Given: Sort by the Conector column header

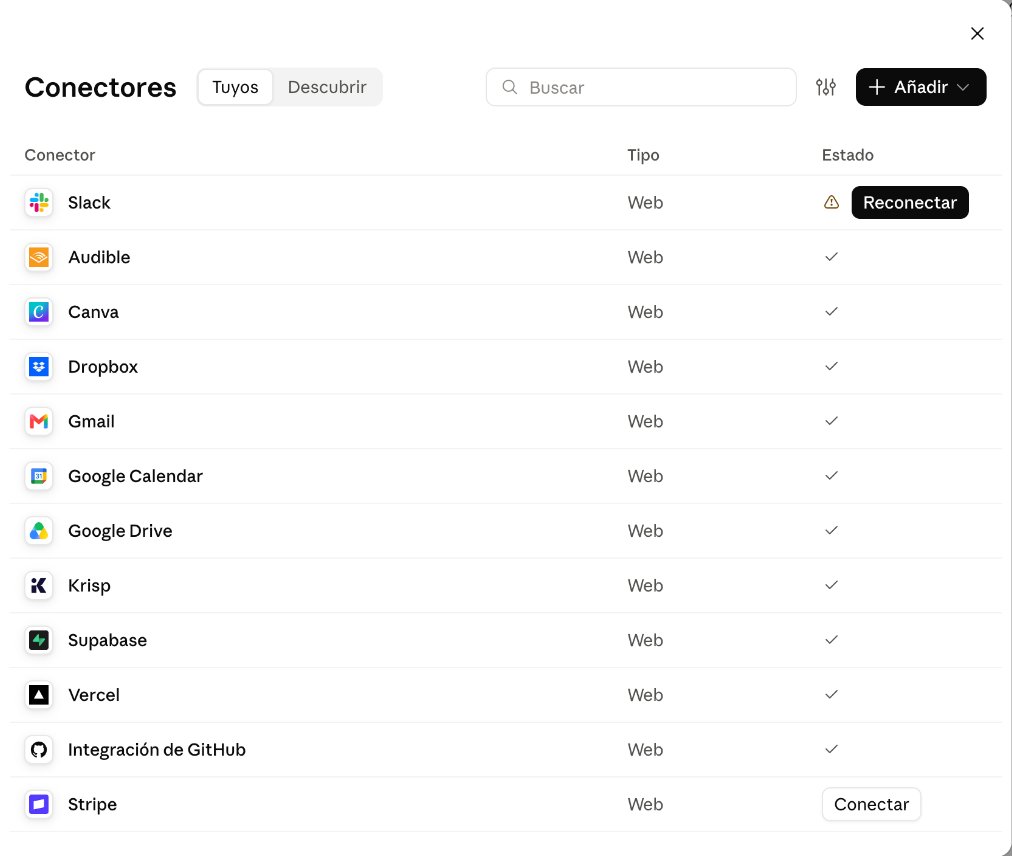Looking at the screenshot, I should tap(60, 155).
